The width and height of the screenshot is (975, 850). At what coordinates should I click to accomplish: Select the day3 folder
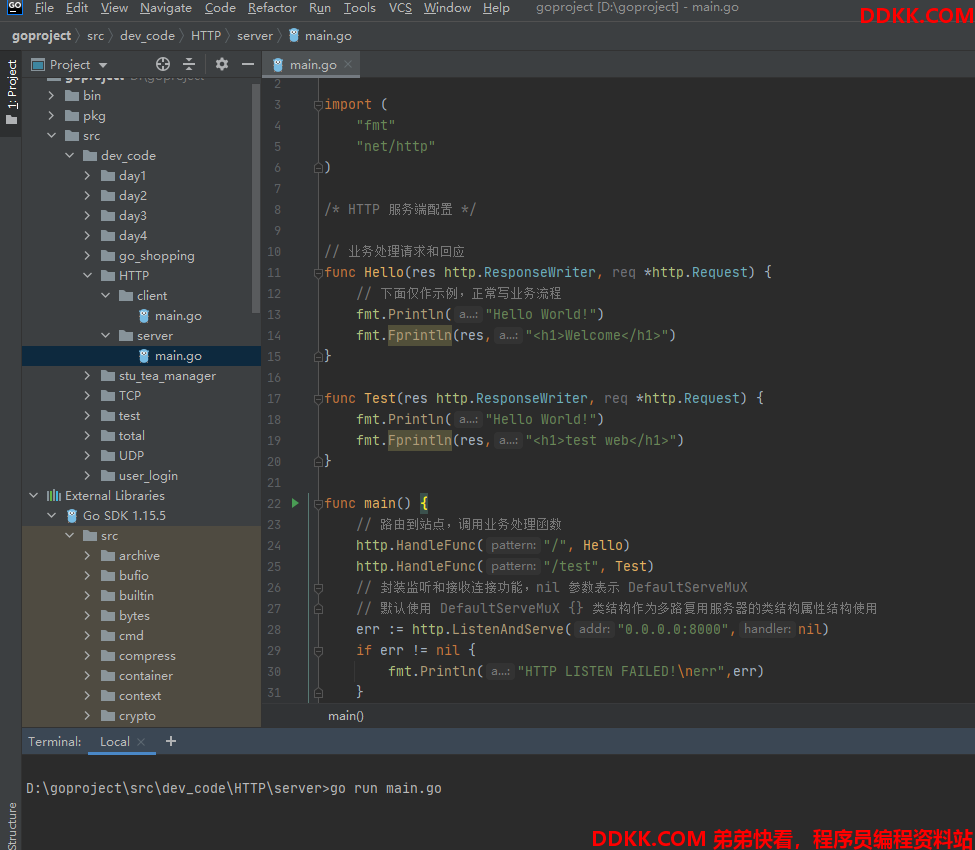[x=133, y=216]
